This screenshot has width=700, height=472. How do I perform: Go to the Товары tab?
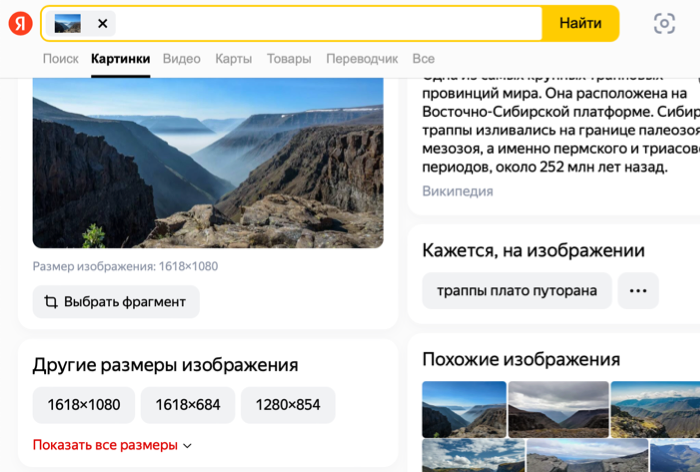pyautogui.click(x=289, y=59)
